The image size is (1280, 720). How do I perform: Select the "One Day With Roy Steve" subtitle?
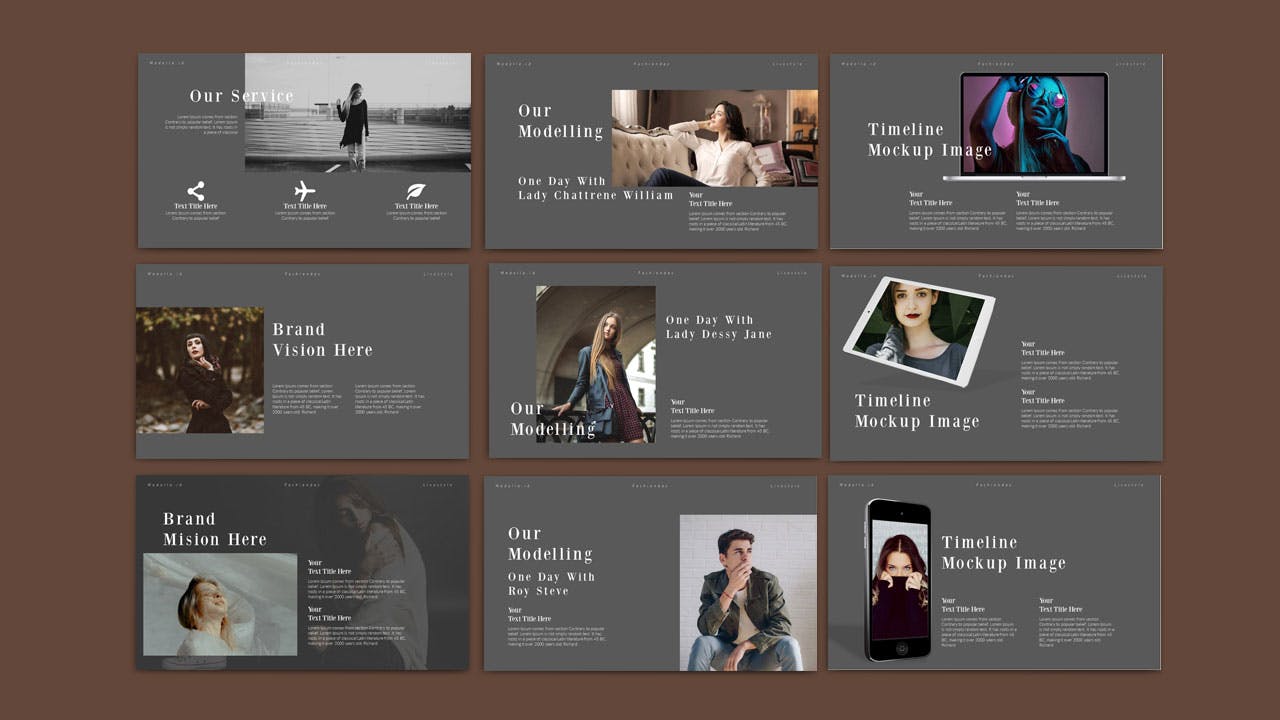[551, 584]
